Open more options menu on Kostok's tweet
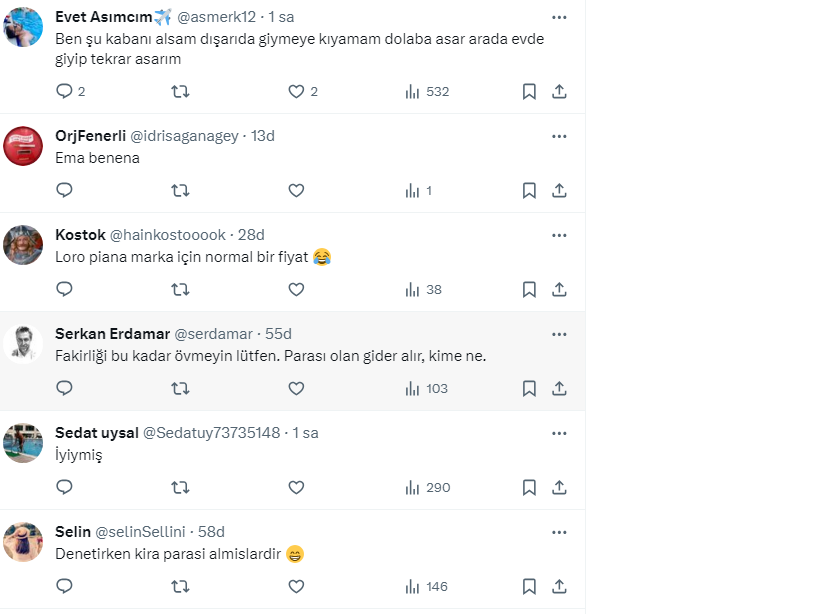Viewport: 837px width, 614px height. coord(560,235)
